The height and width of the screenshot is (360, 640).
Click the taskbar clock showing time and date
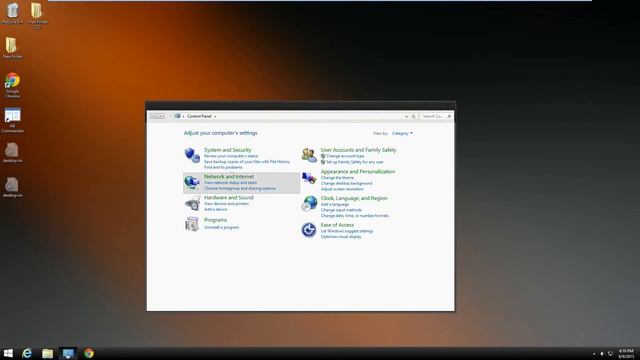626,353
